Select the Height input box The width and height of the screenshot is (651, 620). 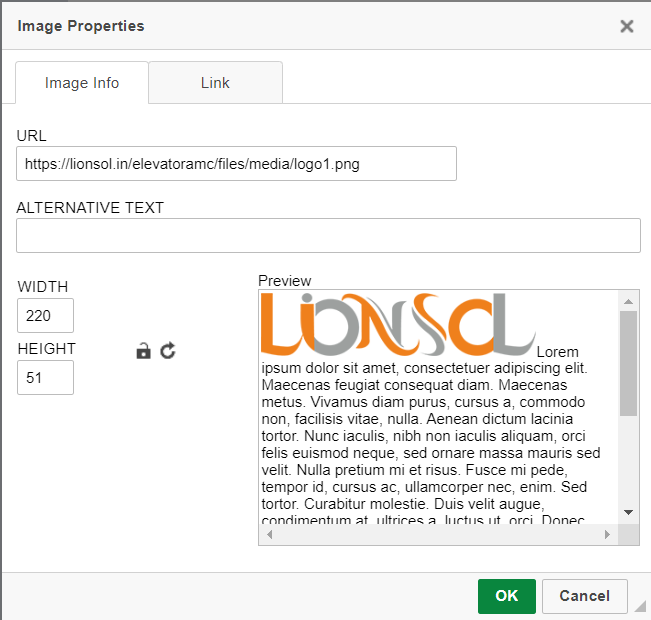click(45, 377)
